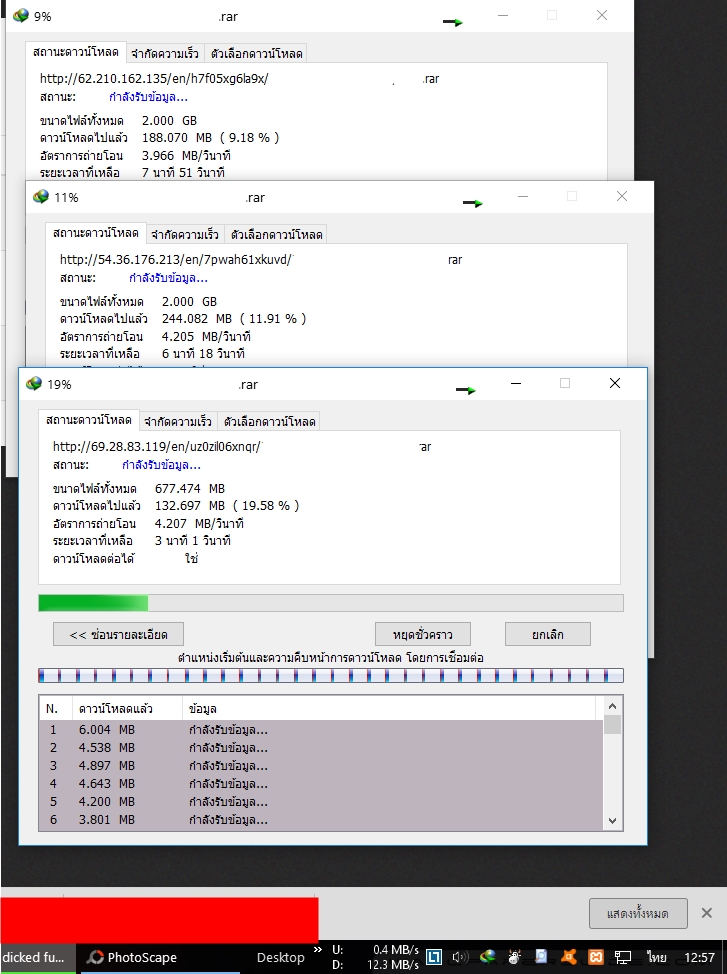This screenshot has height=974, width=727.
Task: Click the URL http://69.28.83.119/en/uz0zil06xnqr/
Action: click(158, 447)
